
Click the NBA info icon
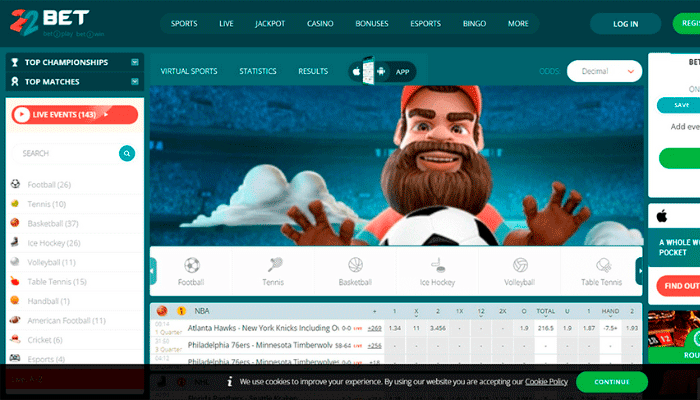point(181,311)
